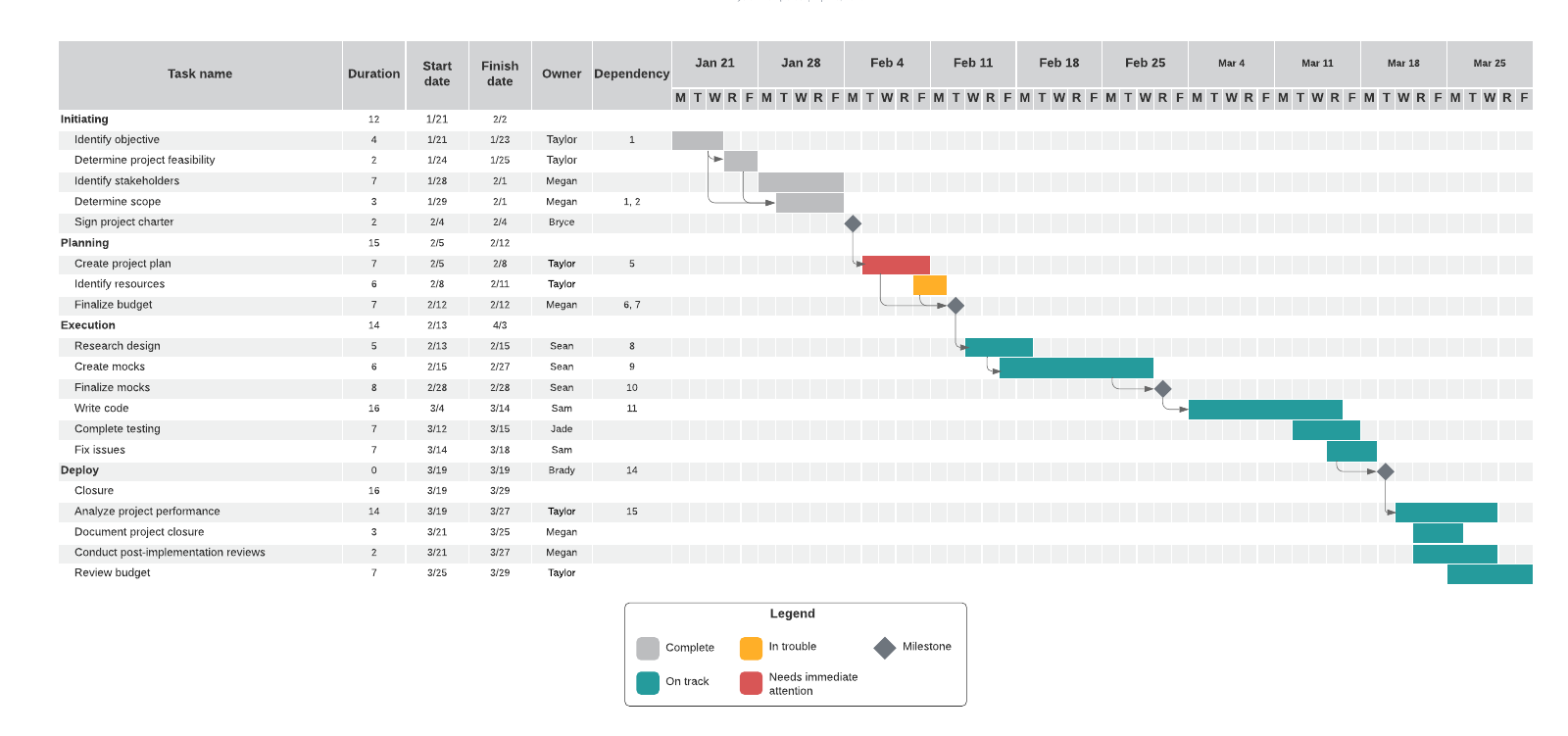
Task: Click the red Needs immediate attention swatch
Action: [x=751, y=682]
